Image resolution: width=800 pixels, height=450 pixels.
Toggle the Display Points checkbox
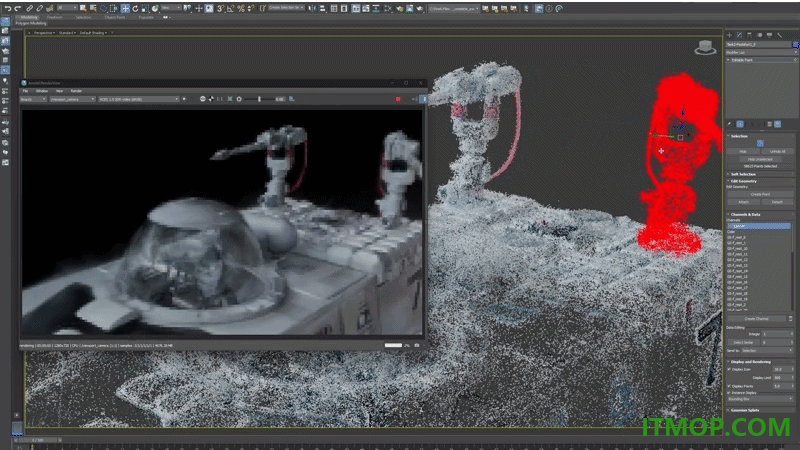pos(729,386)
